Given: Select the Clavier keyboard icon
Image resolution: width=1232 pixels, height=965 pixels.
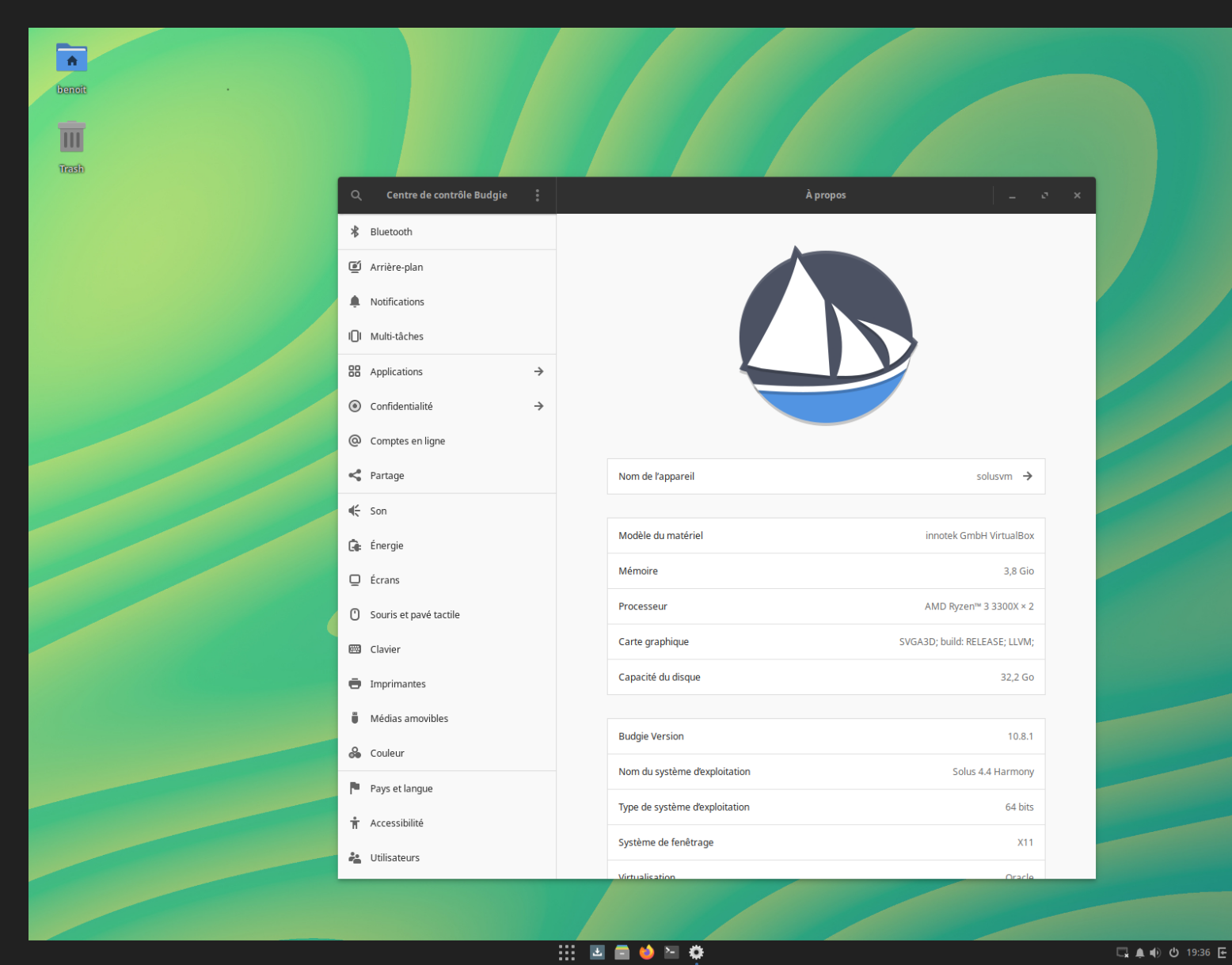Looking at the screenshot, I should 355,649.
